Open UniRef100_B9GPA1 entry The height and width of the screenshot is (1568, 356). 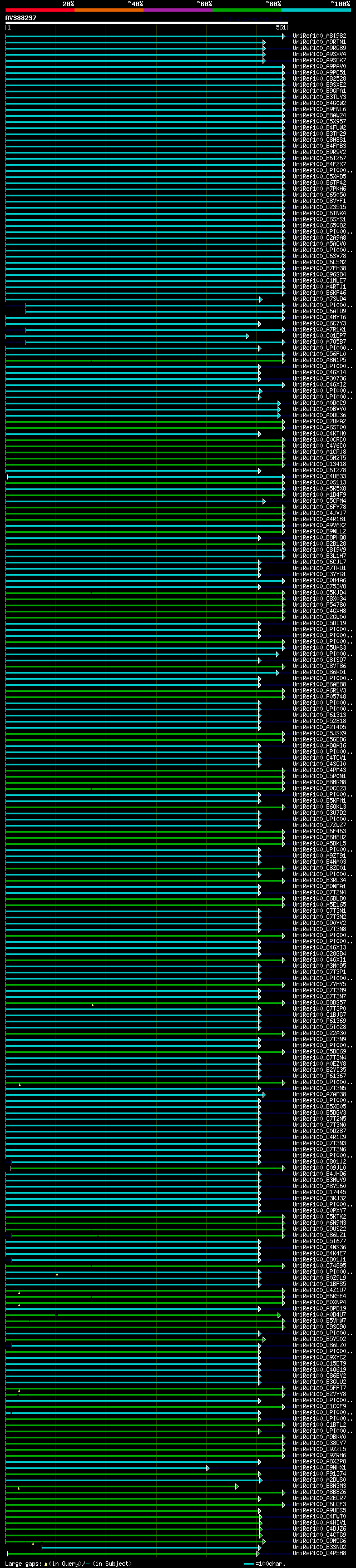(x=319, y=91)
